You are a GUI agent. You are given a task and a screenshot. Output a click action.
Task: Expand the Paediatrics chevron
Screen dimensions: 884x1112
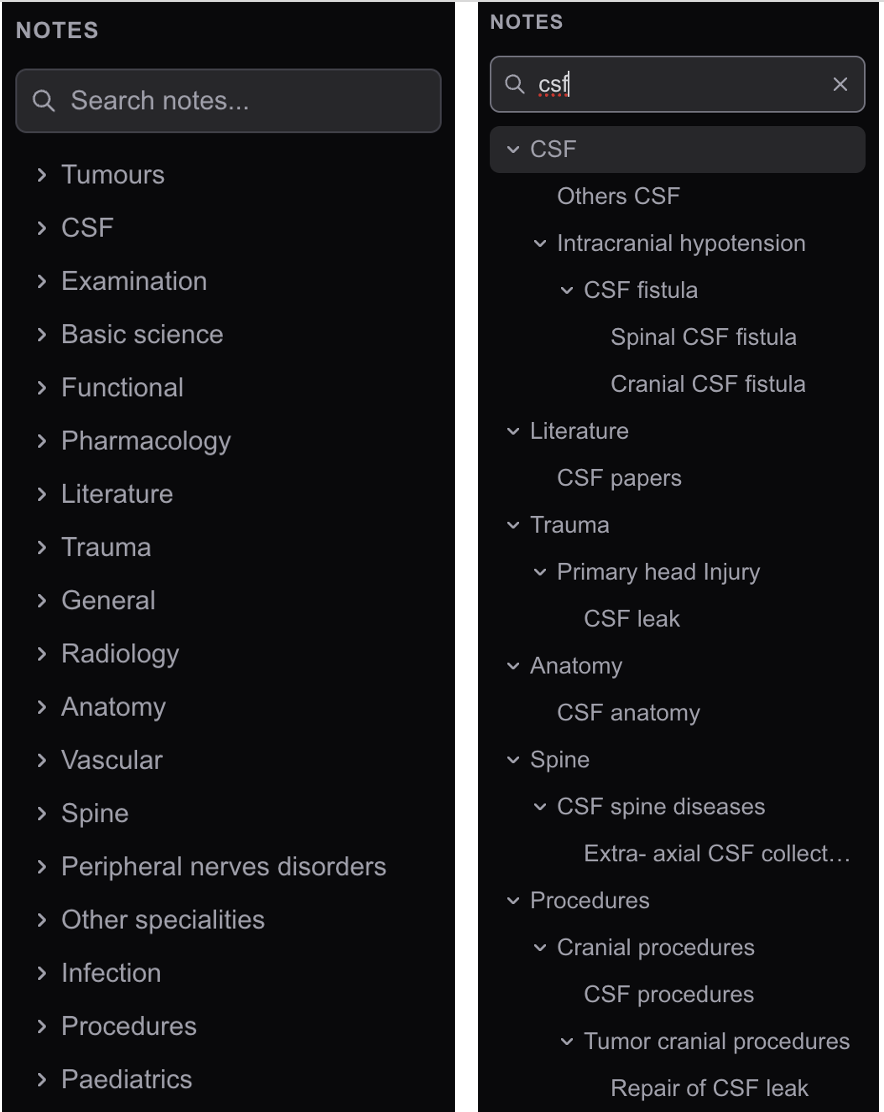click(42, 1079)
